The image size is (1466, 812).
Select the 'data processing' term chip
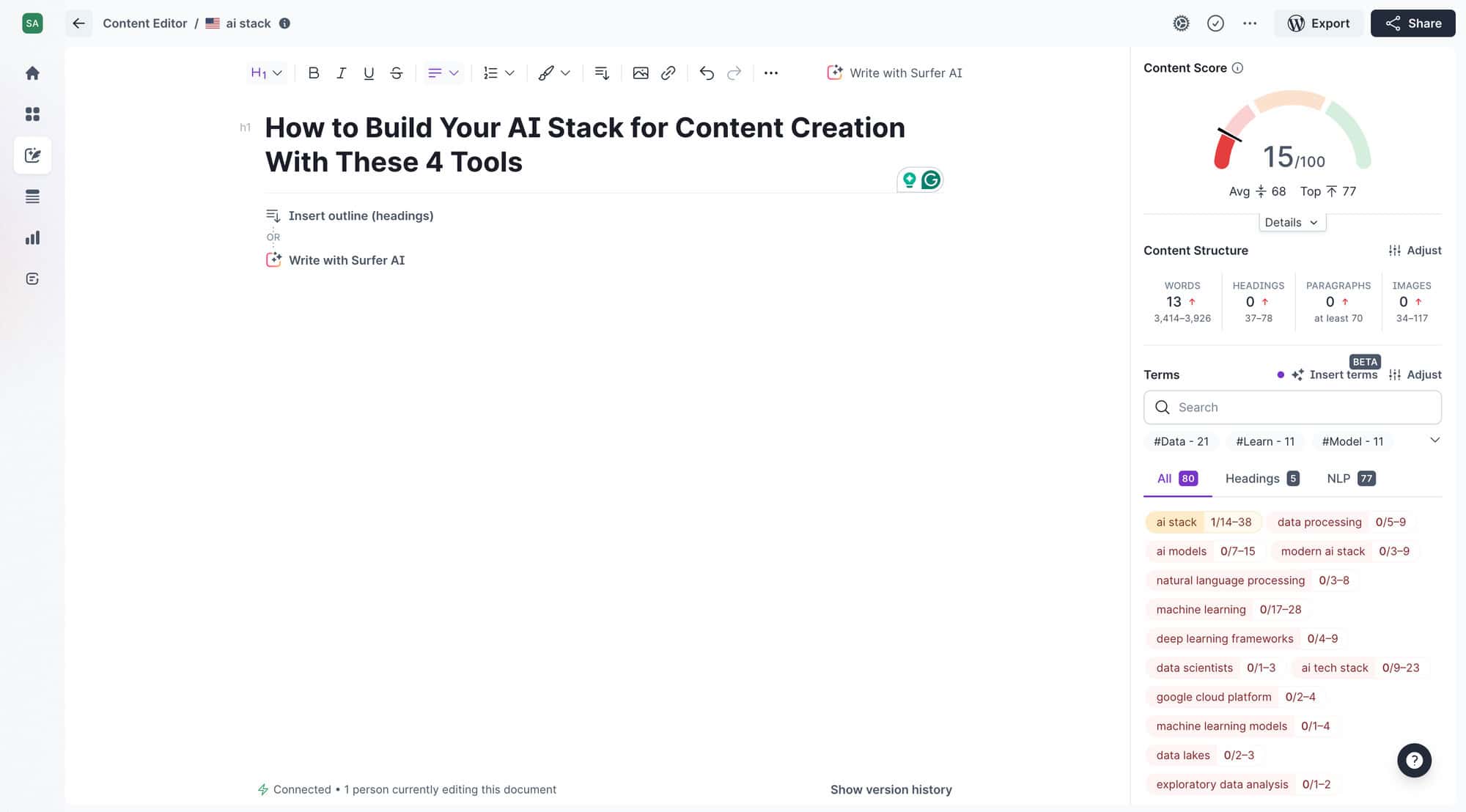(x=1341, y=523)
